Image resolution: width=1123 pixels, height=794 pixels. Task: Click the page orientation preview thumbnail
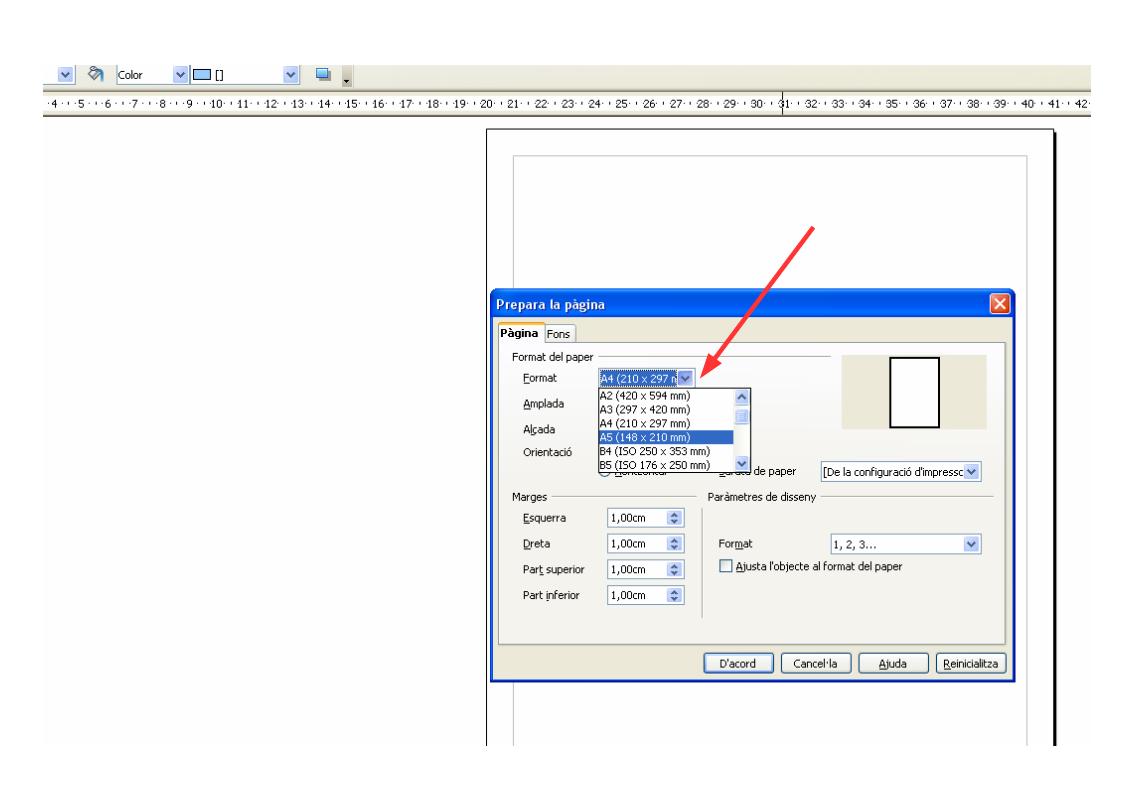click(x=915, y=392)
